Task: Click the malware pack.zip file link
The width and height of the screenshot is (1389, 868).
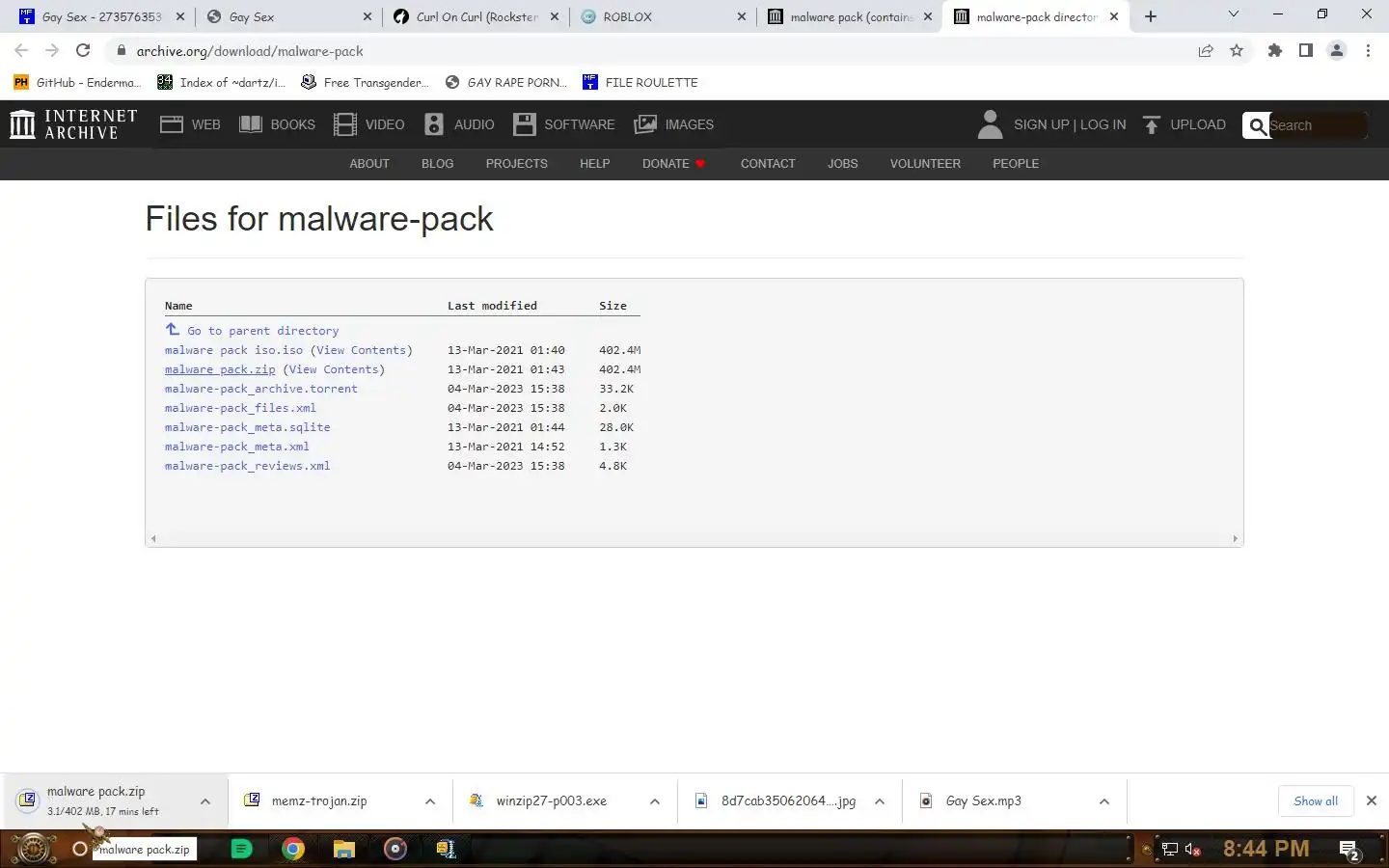Action: point(220,369)
